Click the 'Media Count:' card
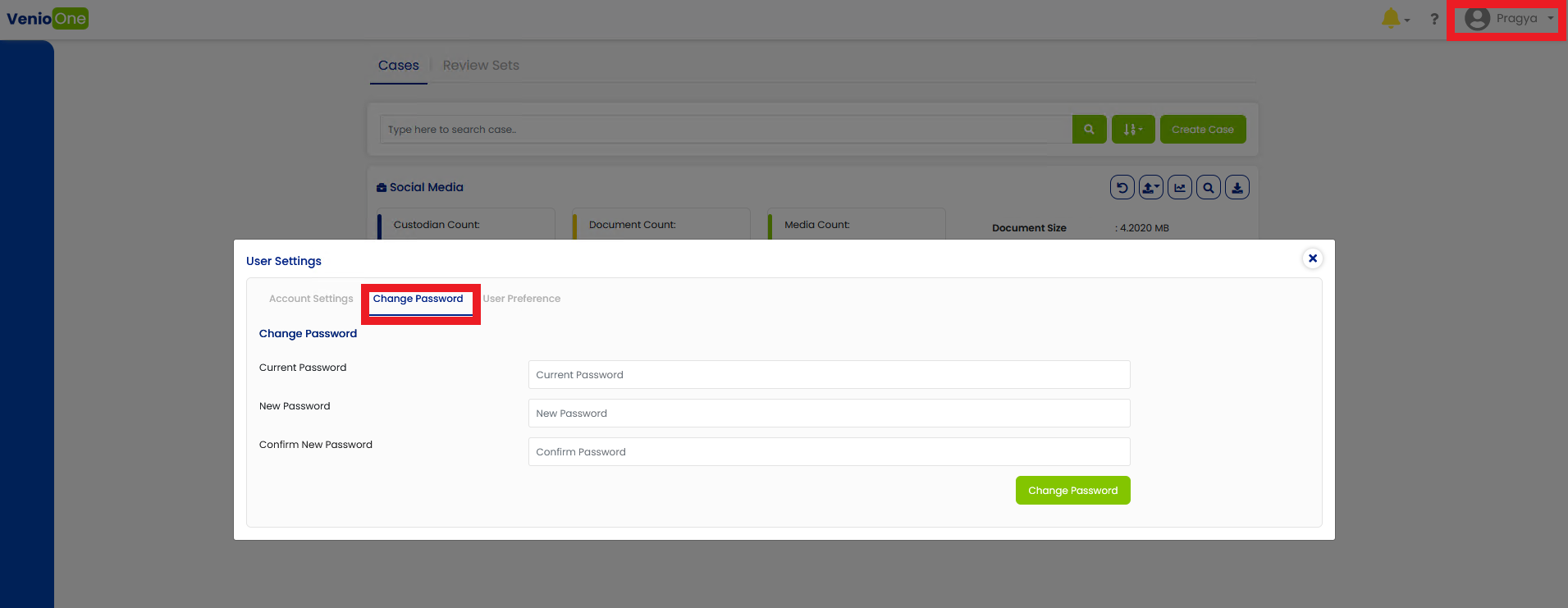The width and height of the screenshot is (1568, 608). (x=857, y=224)
